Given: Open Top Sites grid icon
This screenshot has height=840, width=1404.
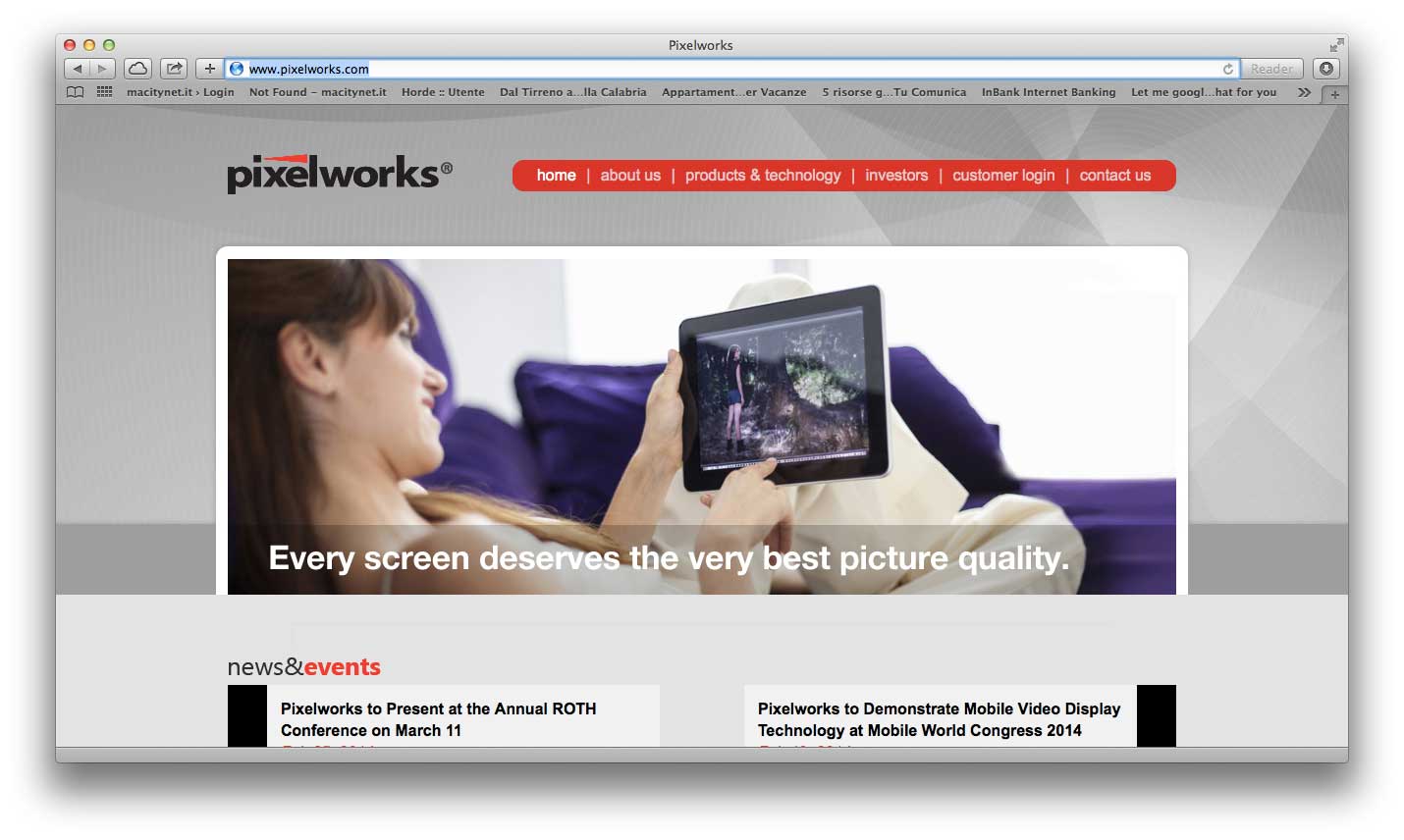Looking at the screenshot, I should 104,92.
